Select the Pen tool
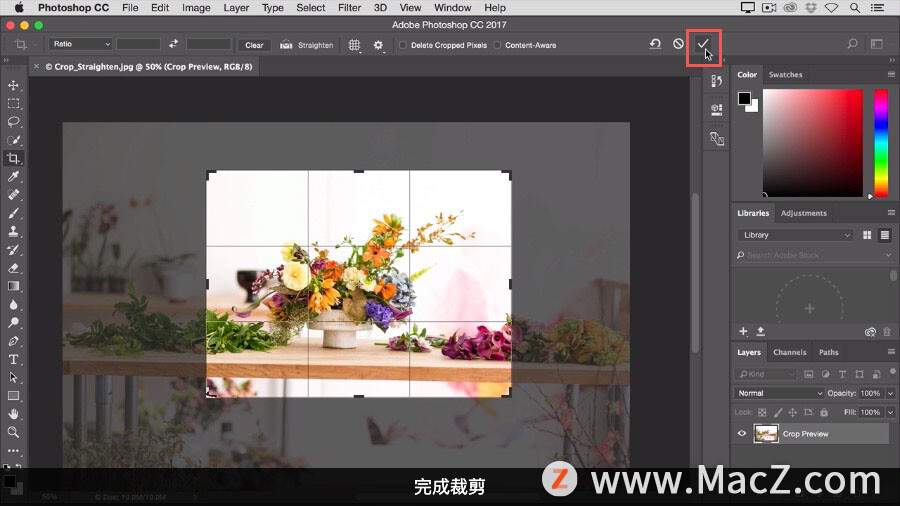The height and width of the screenshot is (506, 900). [x=13, y=341]
